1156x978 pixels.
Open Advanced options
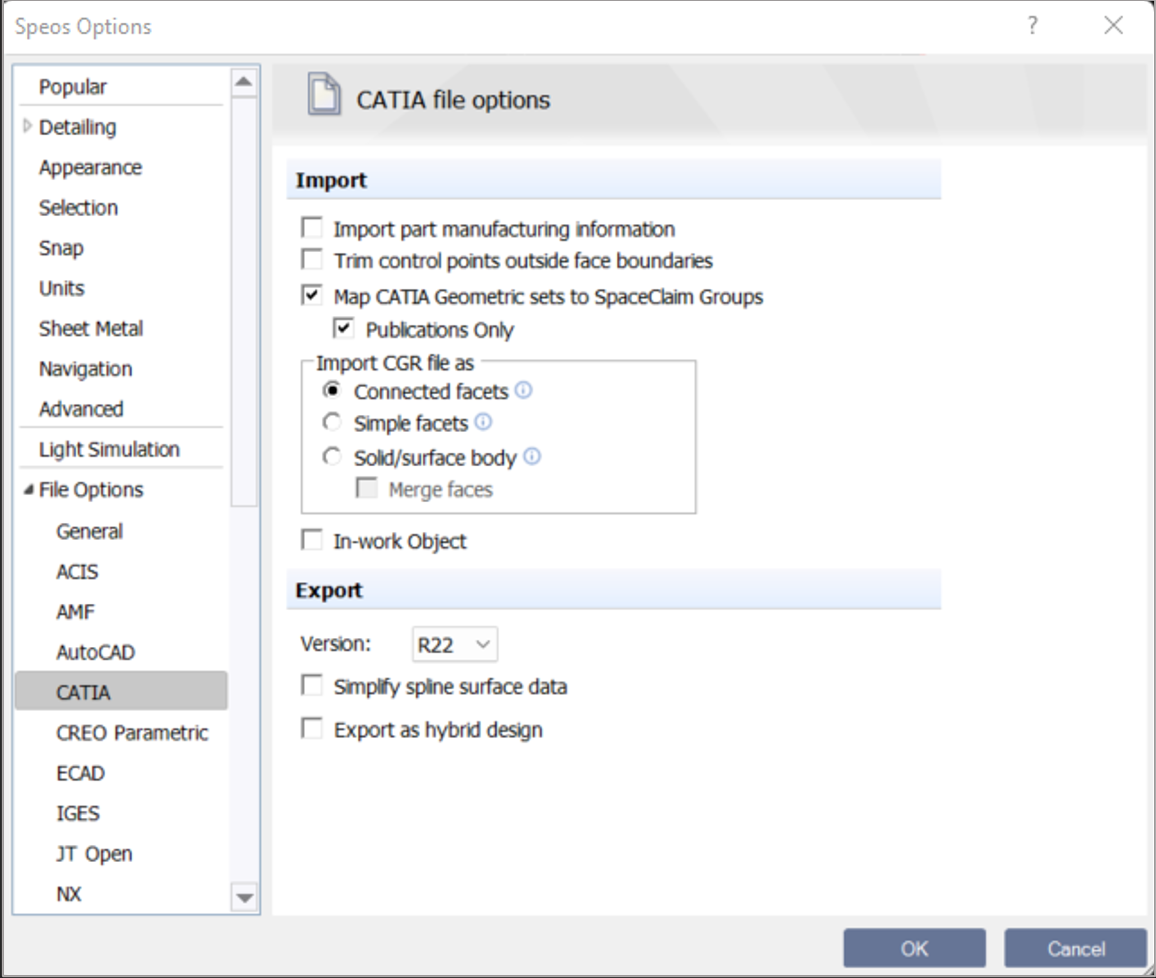click(x=81, y=409)
